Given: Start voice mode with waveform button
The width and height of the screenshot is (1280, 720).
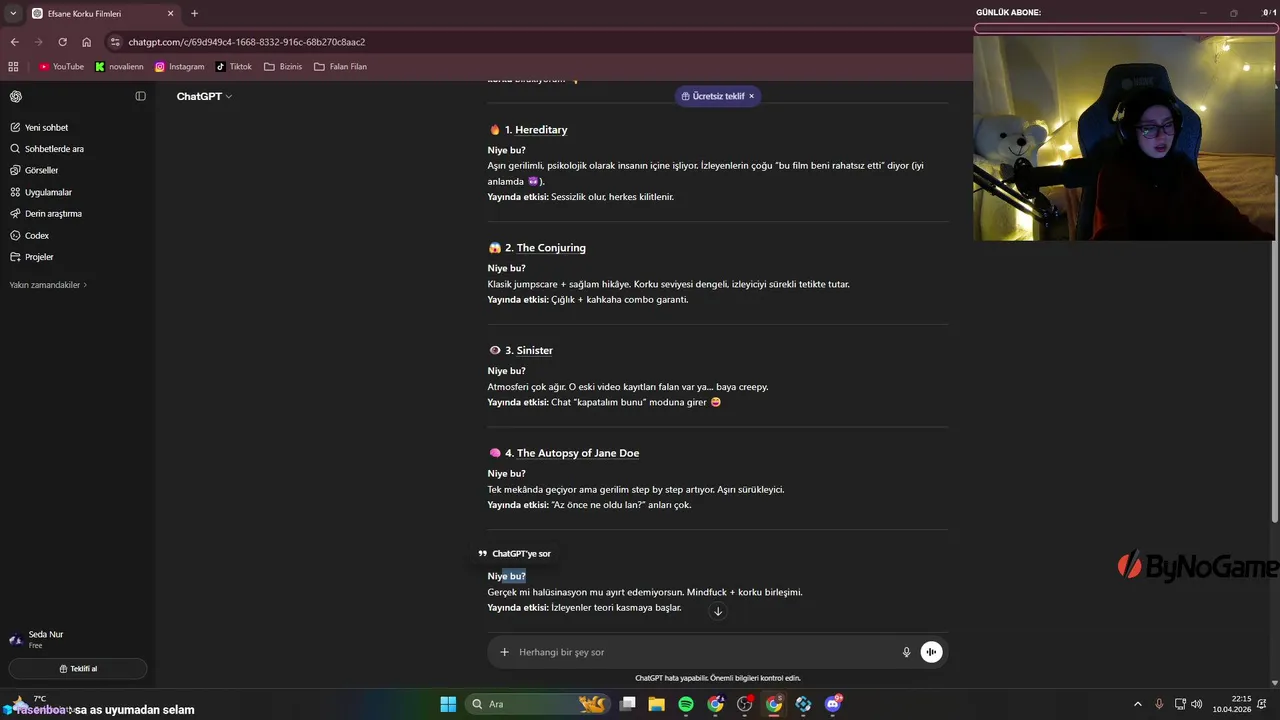Looking at the screenshot, I should click(931, 652).
